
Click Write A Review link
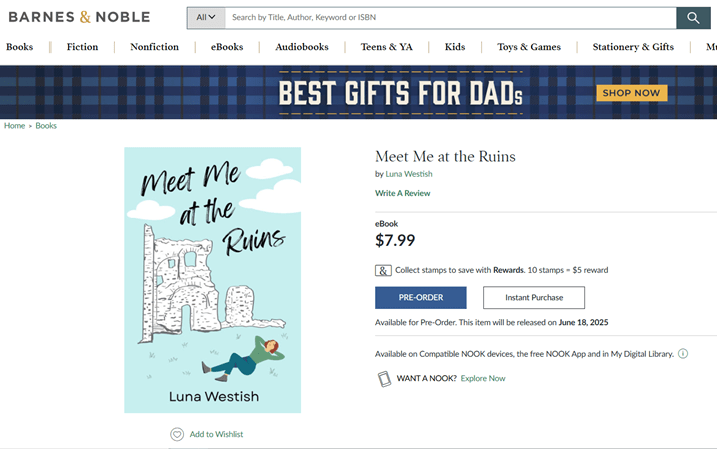pyautogui.click(x=403, y=193)
